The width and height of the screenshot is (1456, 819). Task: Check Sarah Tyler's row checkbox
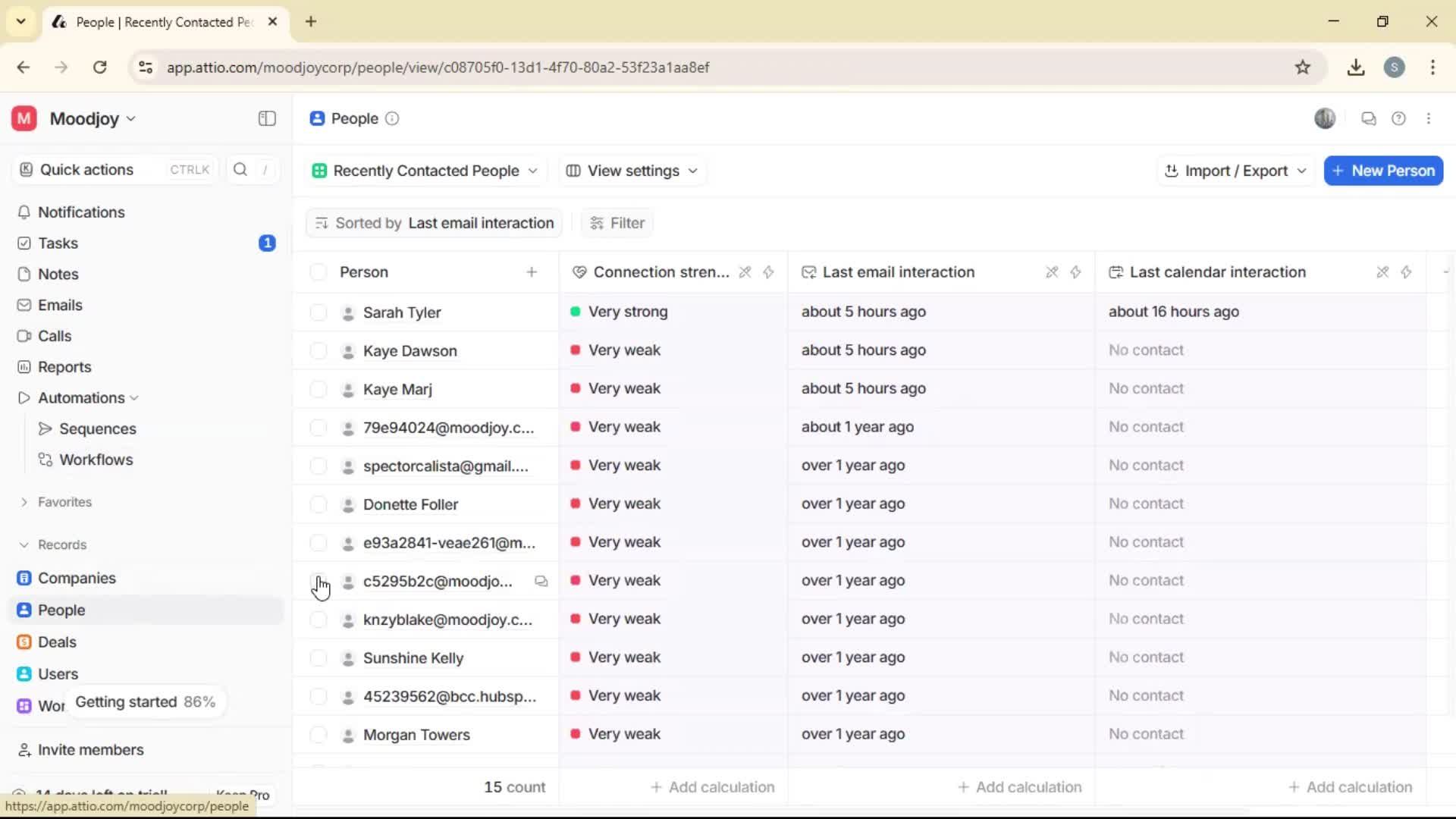coord(318,312)
